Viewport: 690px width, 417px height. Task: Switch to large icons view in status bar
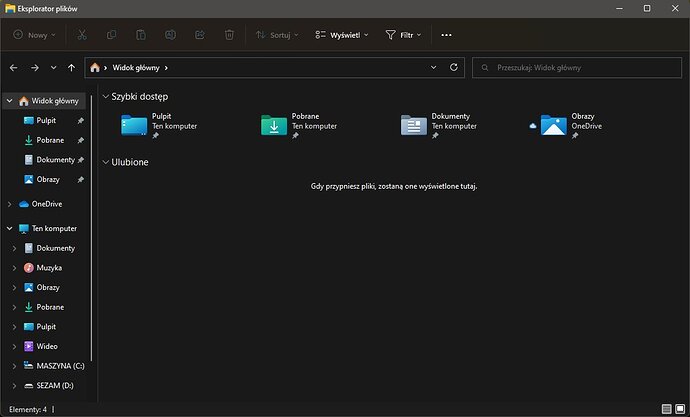680,409
